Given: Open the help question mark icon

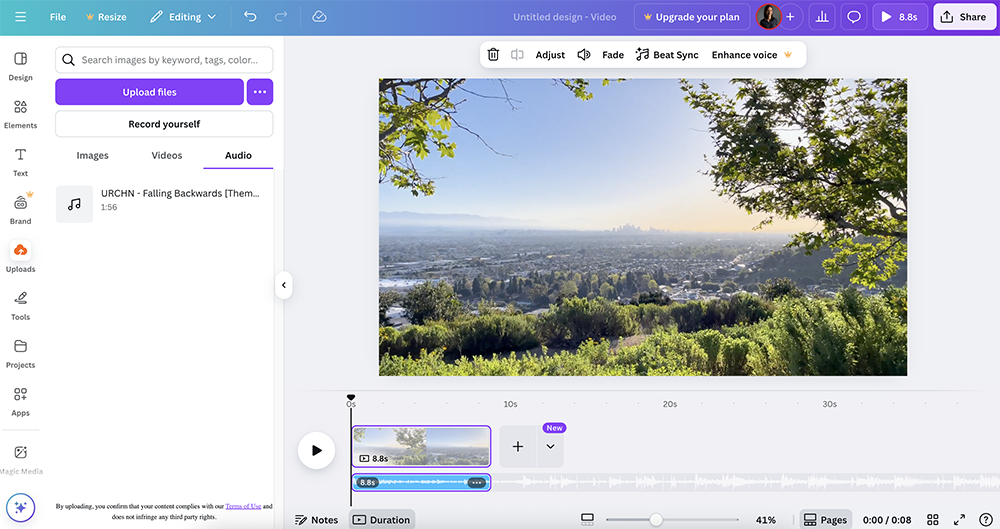Looking at the screenshot, I should [x=985, y=520].
